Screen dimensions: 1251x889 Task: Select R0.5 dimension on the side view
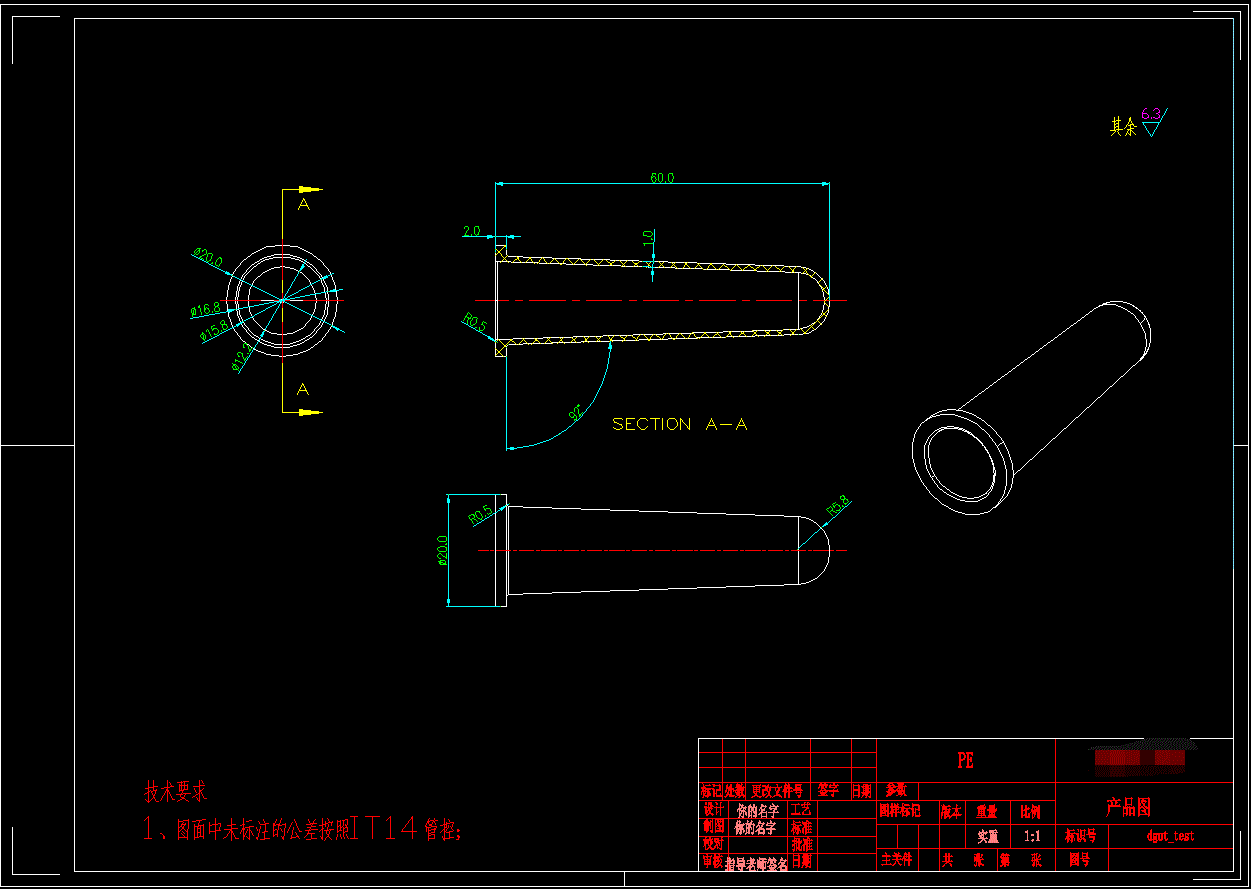[x=480, y=515]
